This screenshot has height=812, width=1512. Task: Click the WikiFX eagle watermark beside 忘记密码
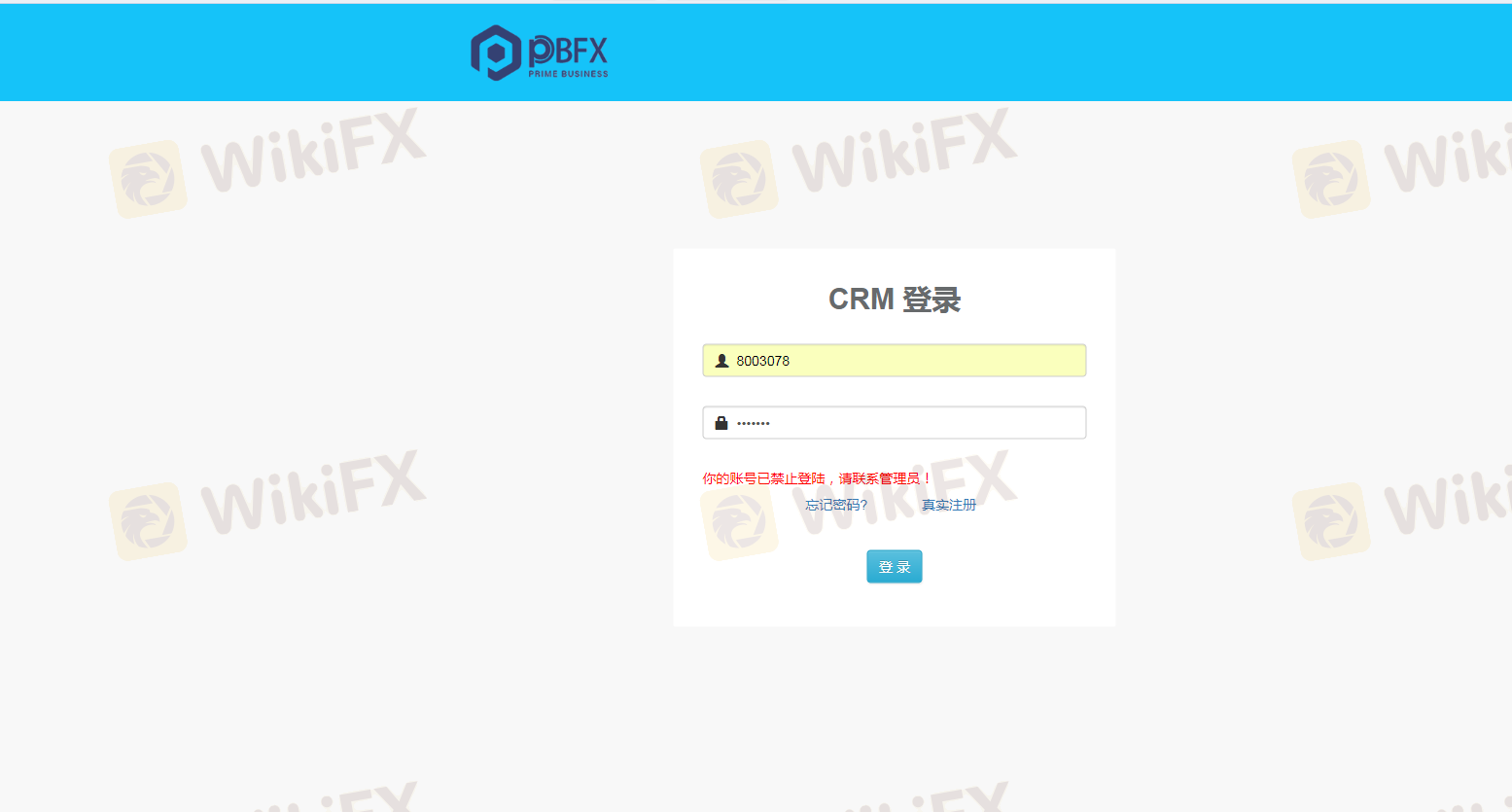[x=739, y=521]
